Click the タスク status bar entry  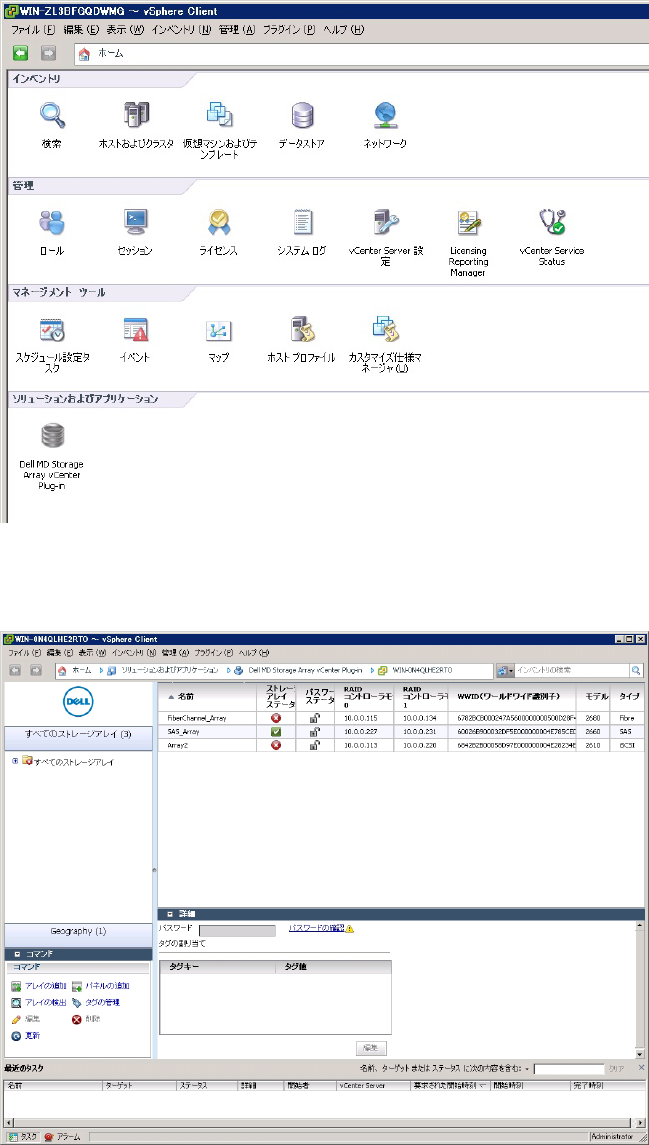[21, 1137]
